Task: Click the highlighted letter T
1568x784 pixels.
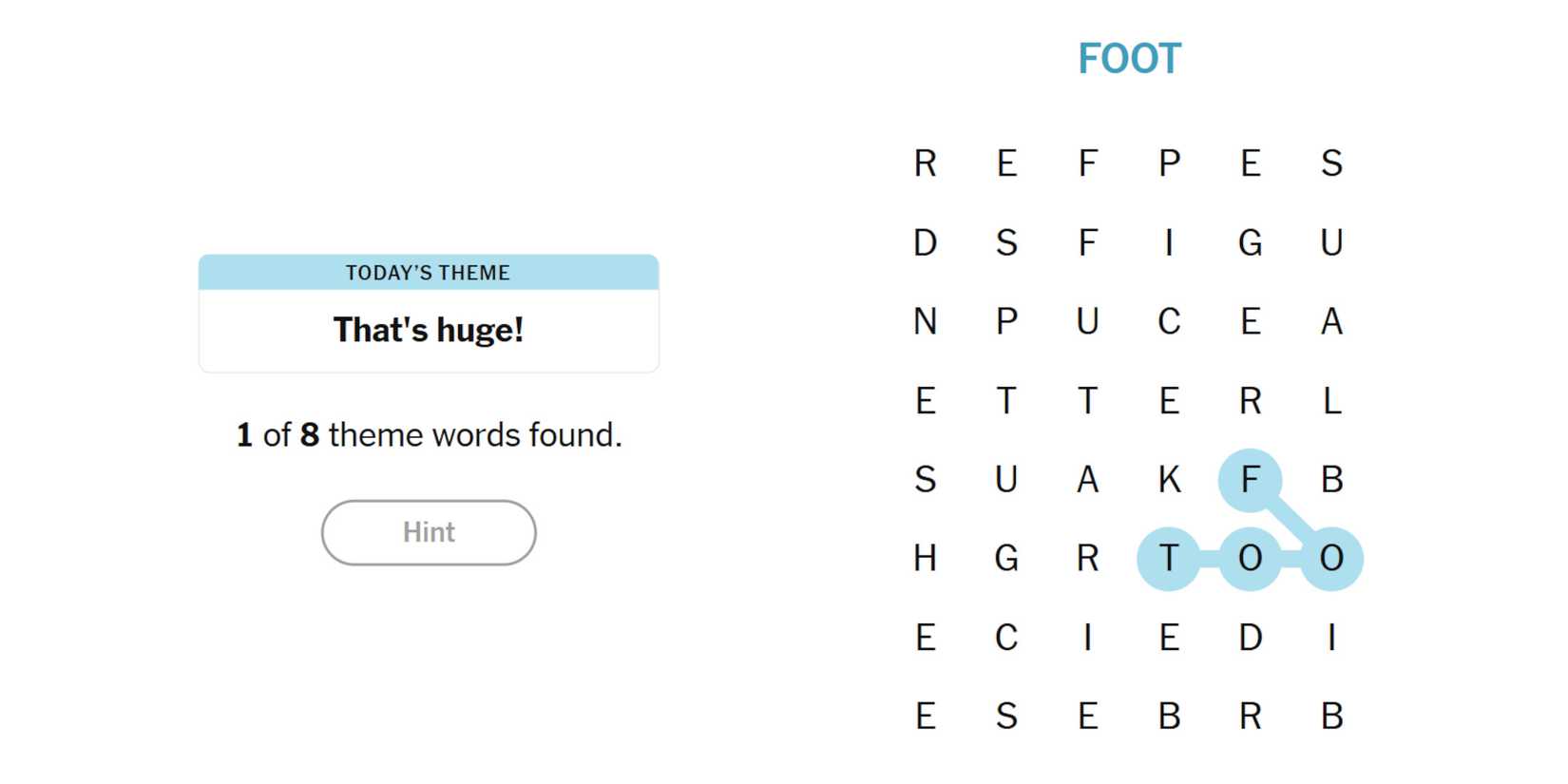Action: point(1169,559)
